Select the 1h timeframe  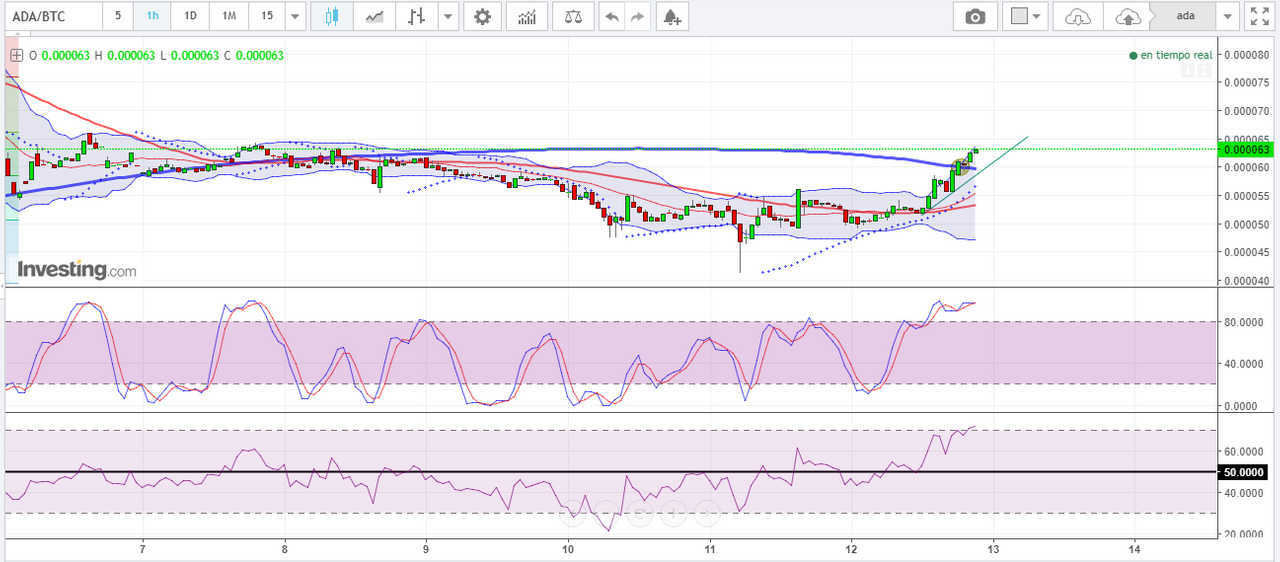(152, 16)
